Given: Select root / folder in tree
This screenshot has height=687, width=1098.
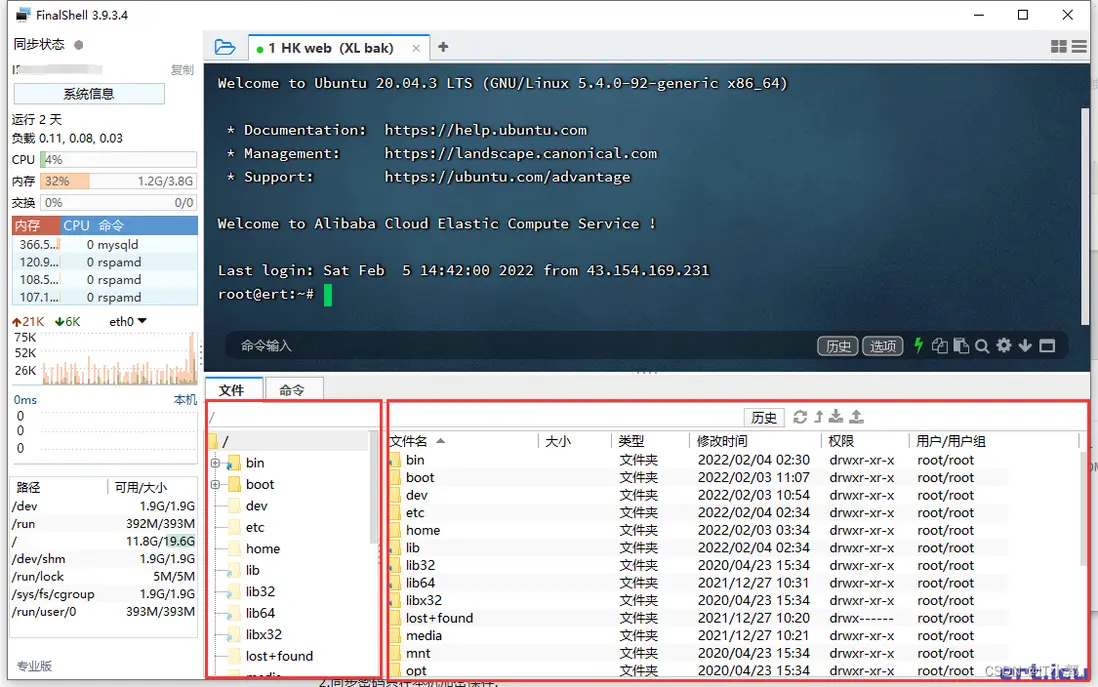Looking at the screenshot, I should pos(225,441).
